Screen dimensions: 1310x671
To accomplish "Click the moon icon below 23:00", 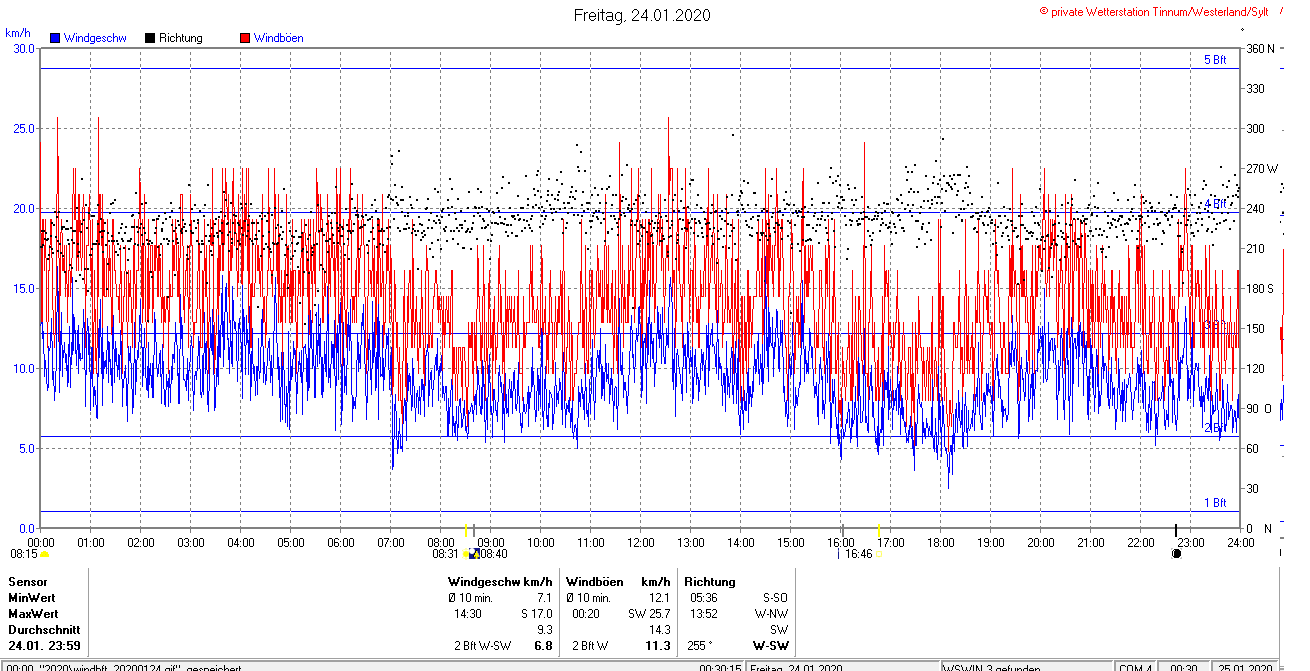I will [x=1176, y=553].
